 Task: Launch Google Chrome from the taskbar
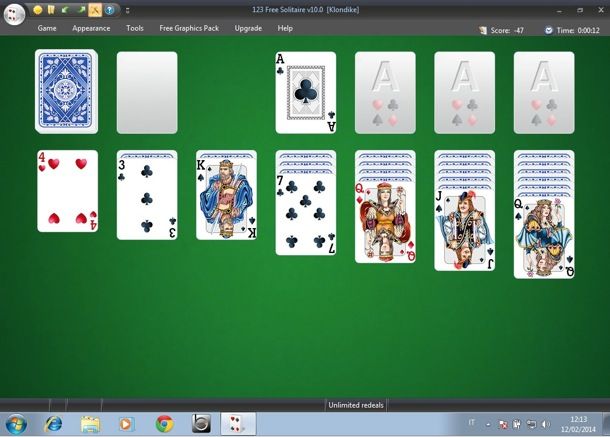(164, 424)
